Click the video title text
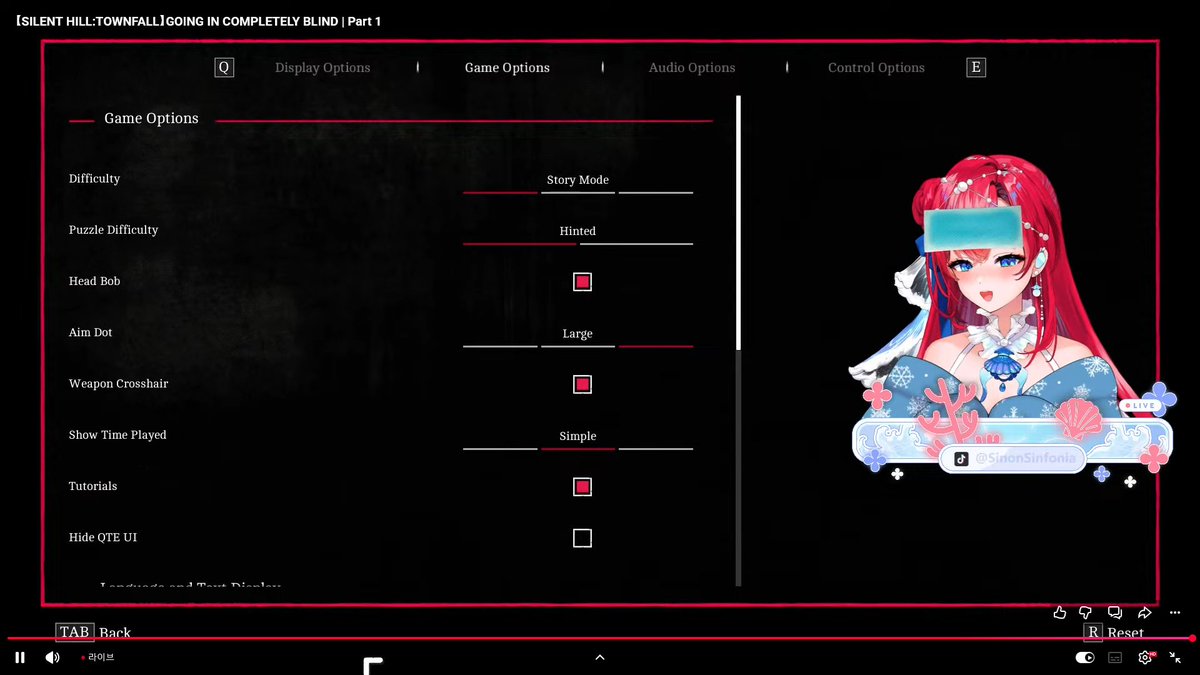Screen dimensions: 1200x675 click(x=199, y=21)
